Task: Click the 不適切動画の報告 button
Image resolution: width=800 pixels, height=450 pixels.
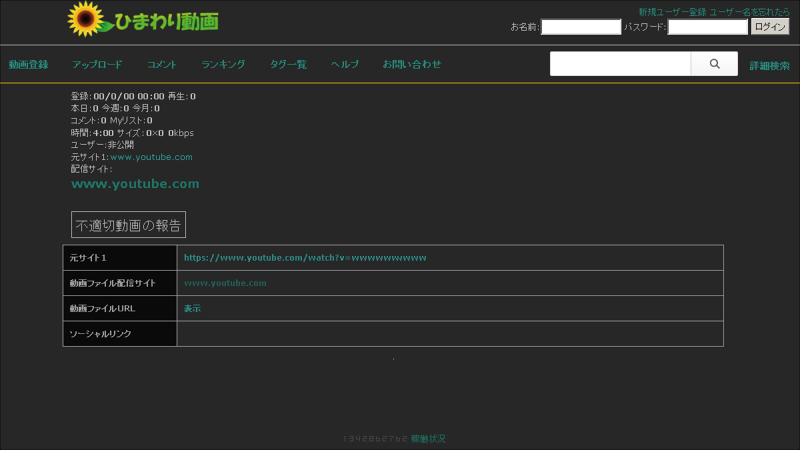Action: click(128, 225)
